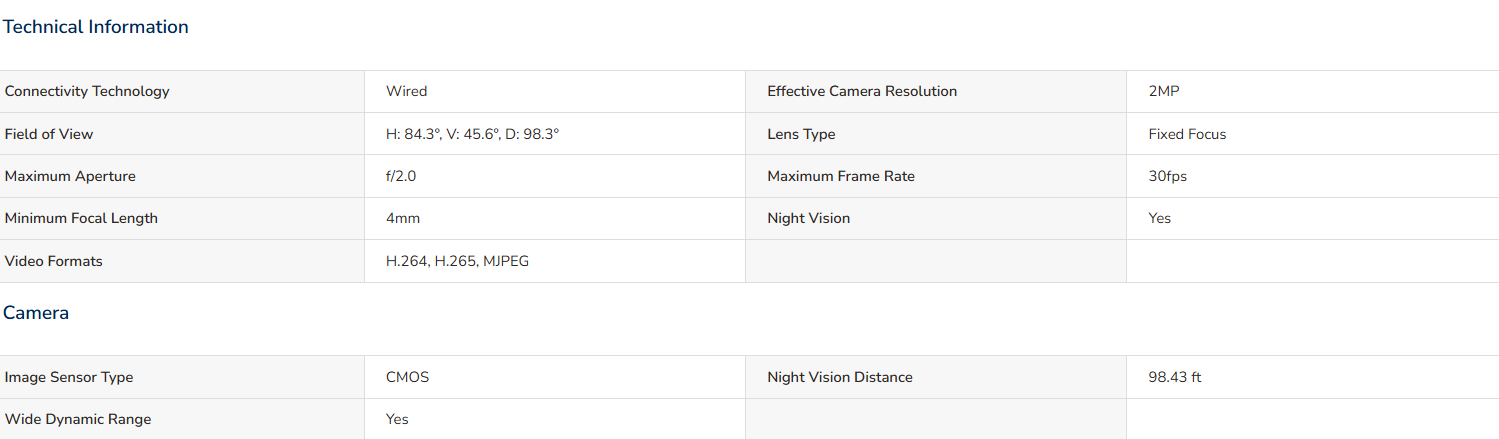
Task: Select the Connectivity Technology label
Action: [87, 91]
